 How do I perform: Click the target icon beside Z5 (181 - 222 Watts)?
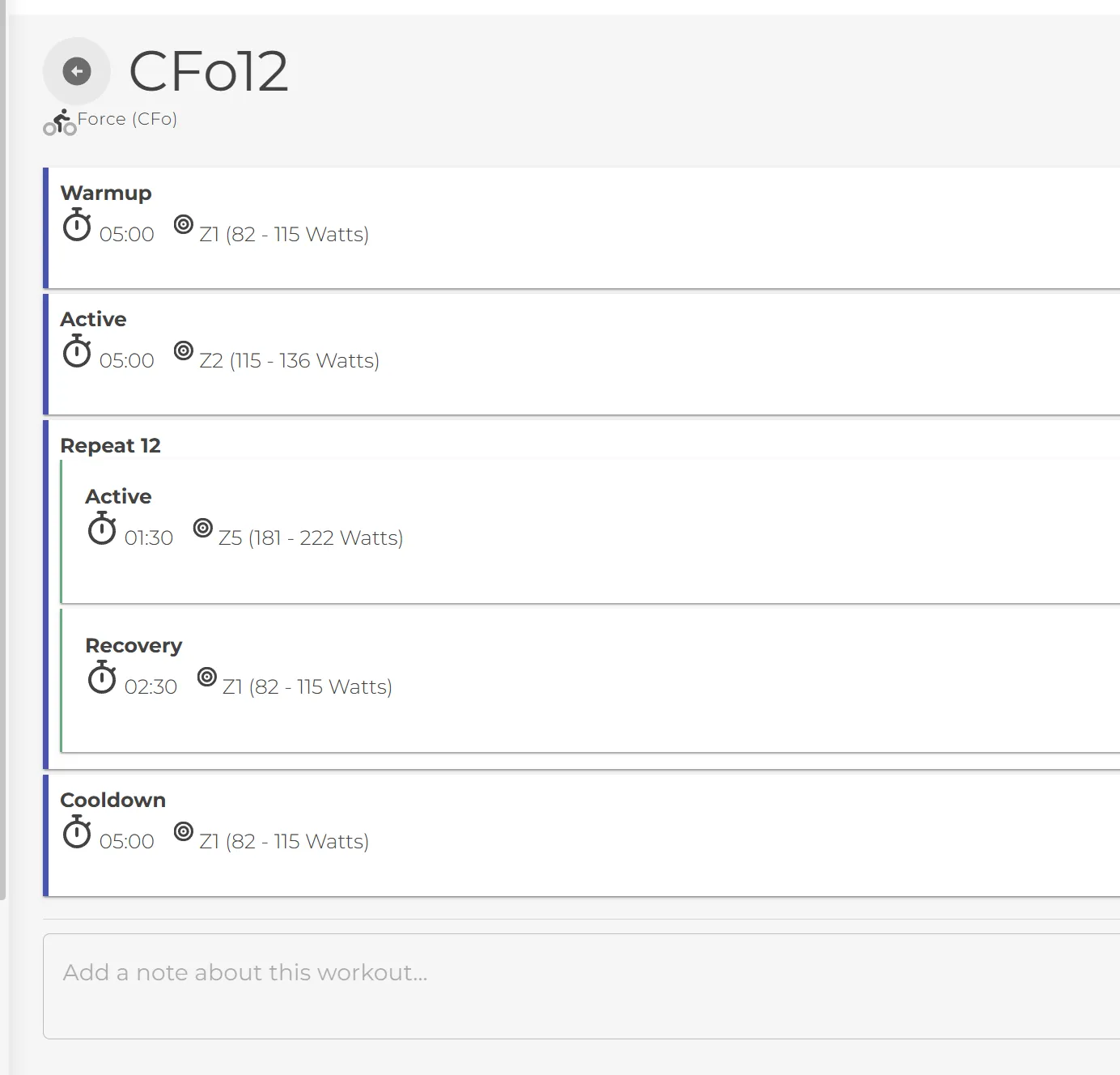click(x=204, y=529)
